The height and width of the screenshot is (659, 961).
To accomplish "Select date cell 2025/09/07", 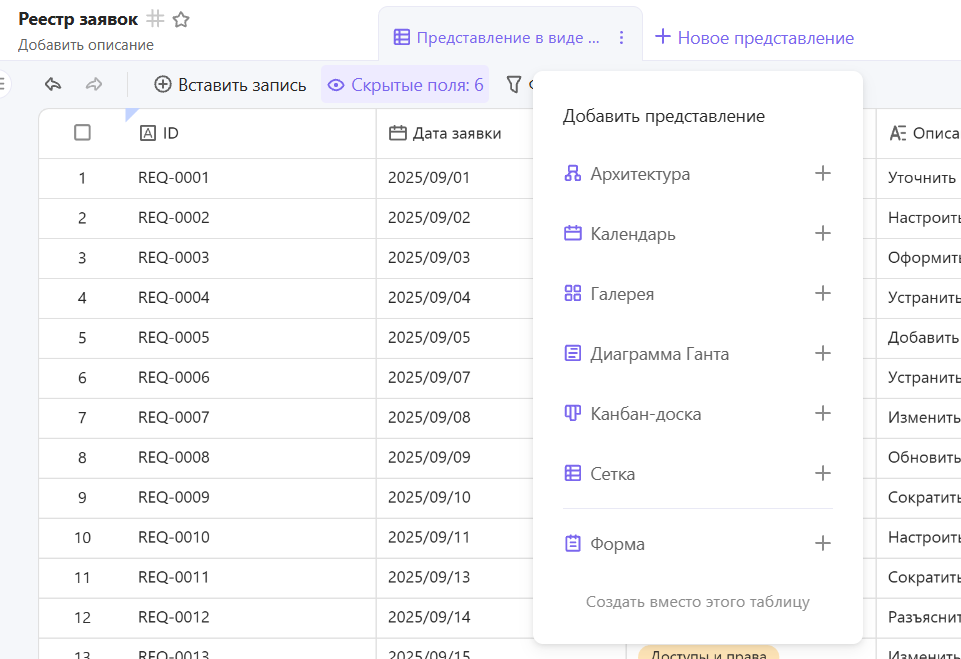I will (455, 378).
